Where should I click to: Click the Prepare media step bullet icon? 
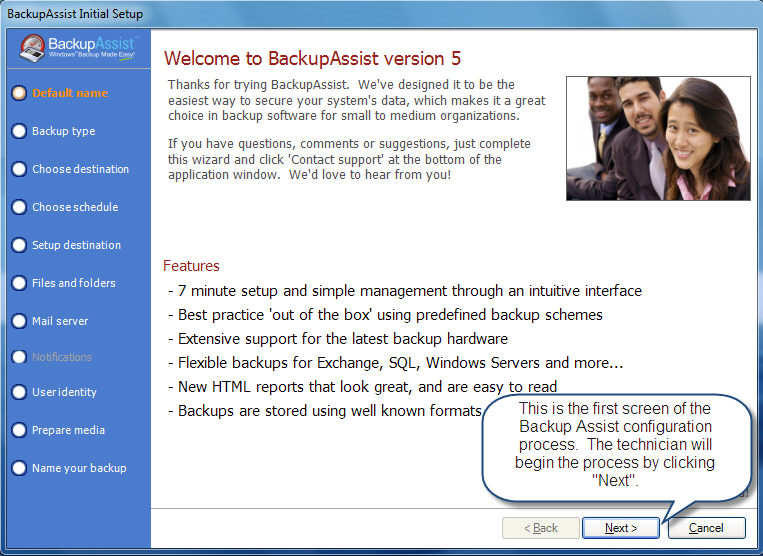tap(18, 430)
